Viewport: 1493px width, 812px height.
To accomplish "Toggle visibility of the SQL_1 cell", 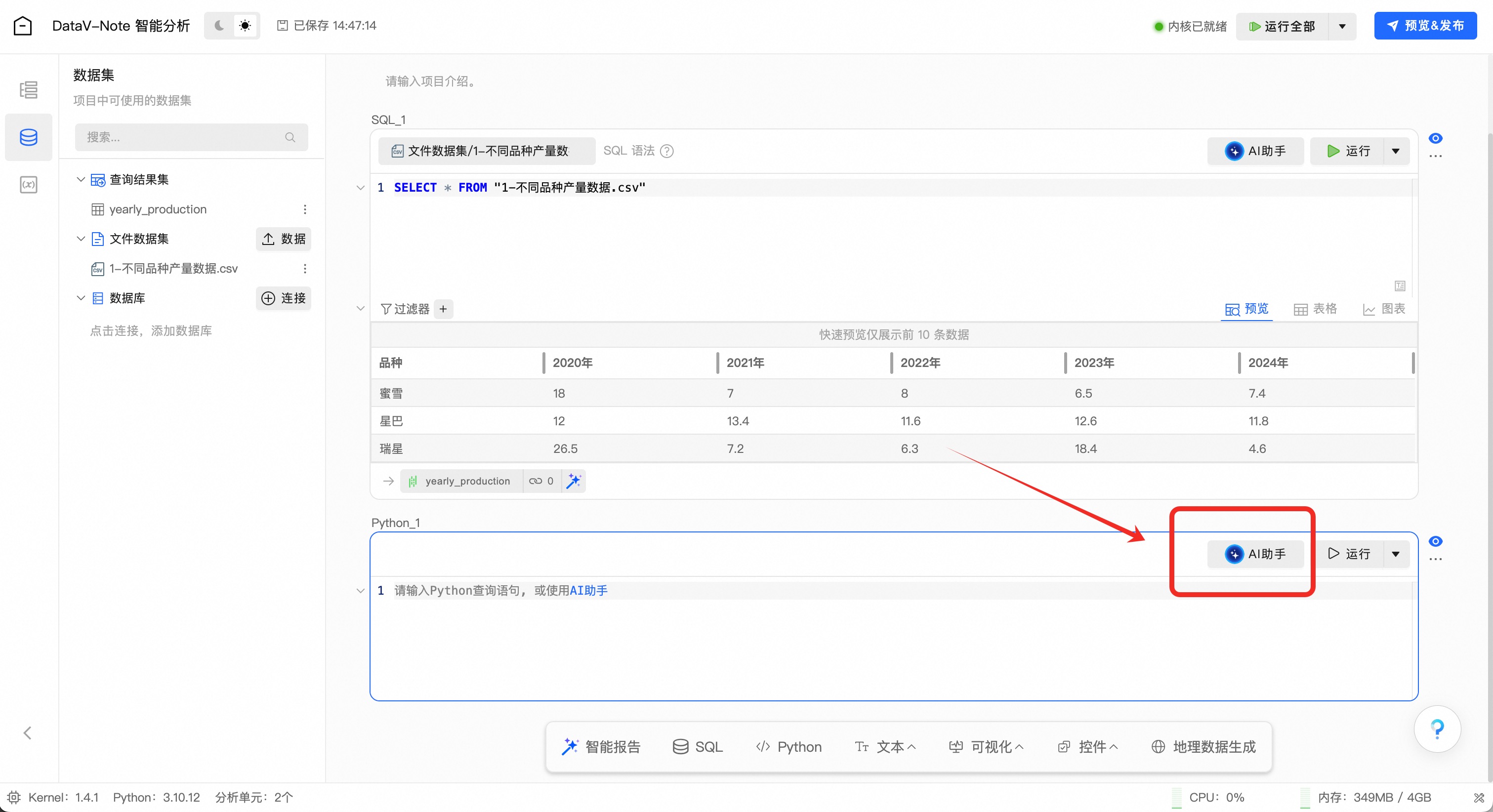I will (1435, 138).
